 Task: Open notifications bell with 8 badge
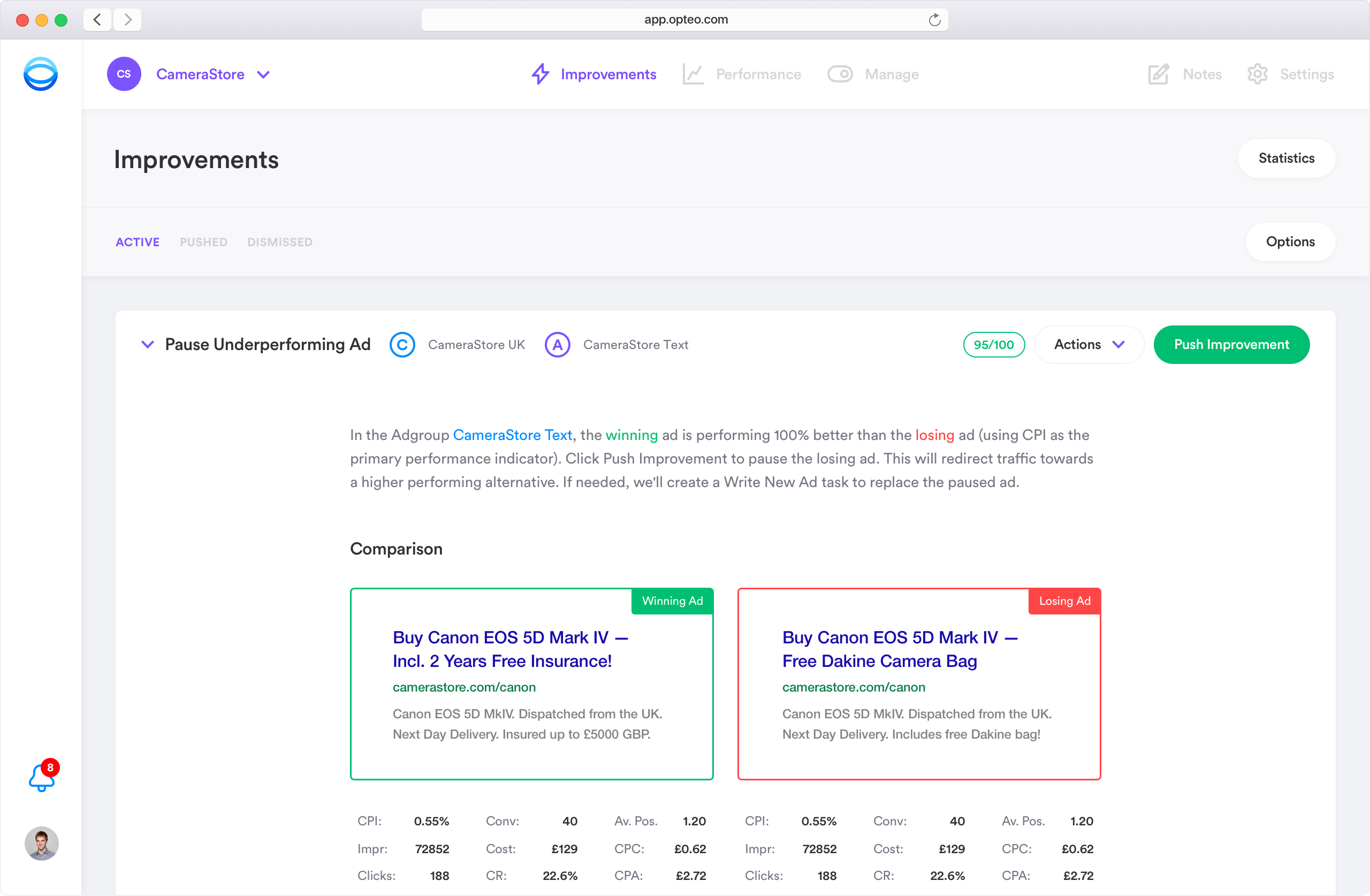43,776
